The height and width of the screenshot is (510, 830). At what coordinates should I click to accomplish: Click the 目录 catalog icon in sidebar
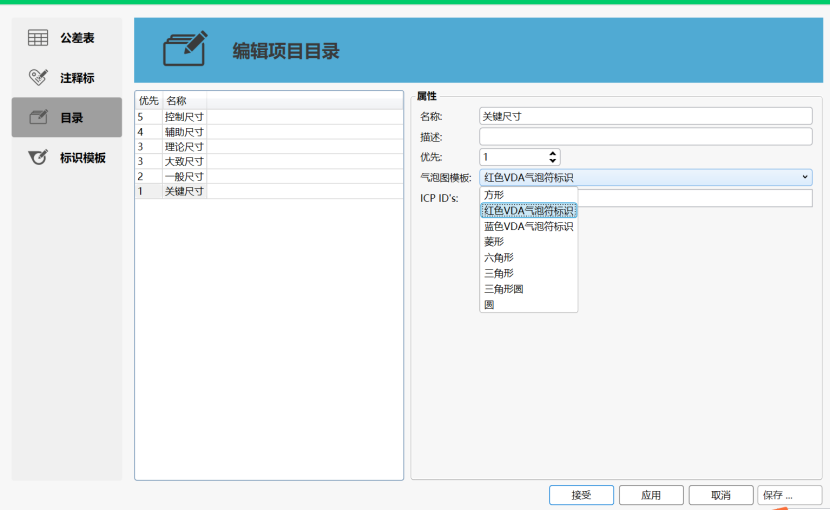tap(38, 117)
